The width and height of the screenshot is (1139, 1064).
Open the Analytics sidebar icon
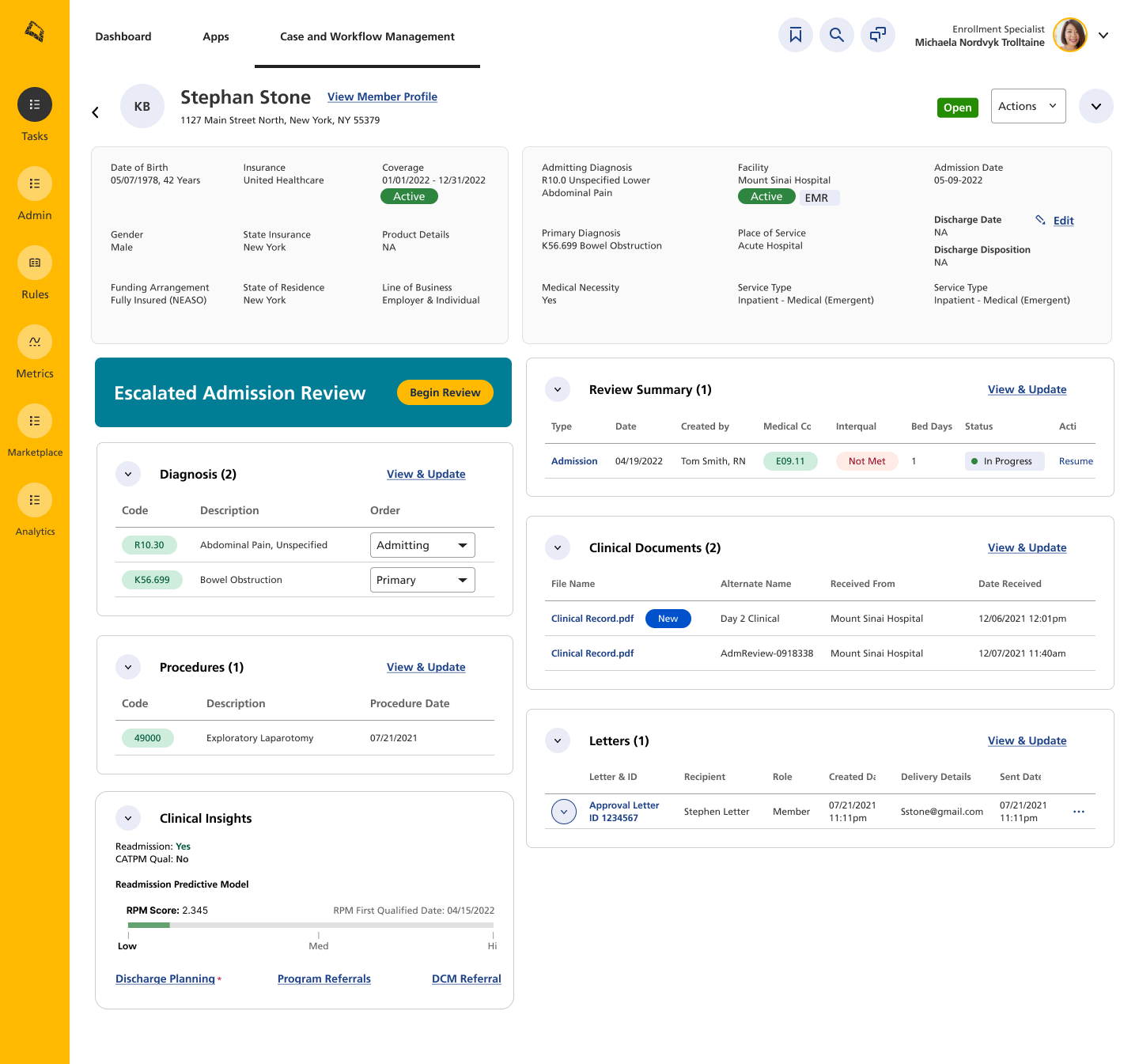click(35, 500)
